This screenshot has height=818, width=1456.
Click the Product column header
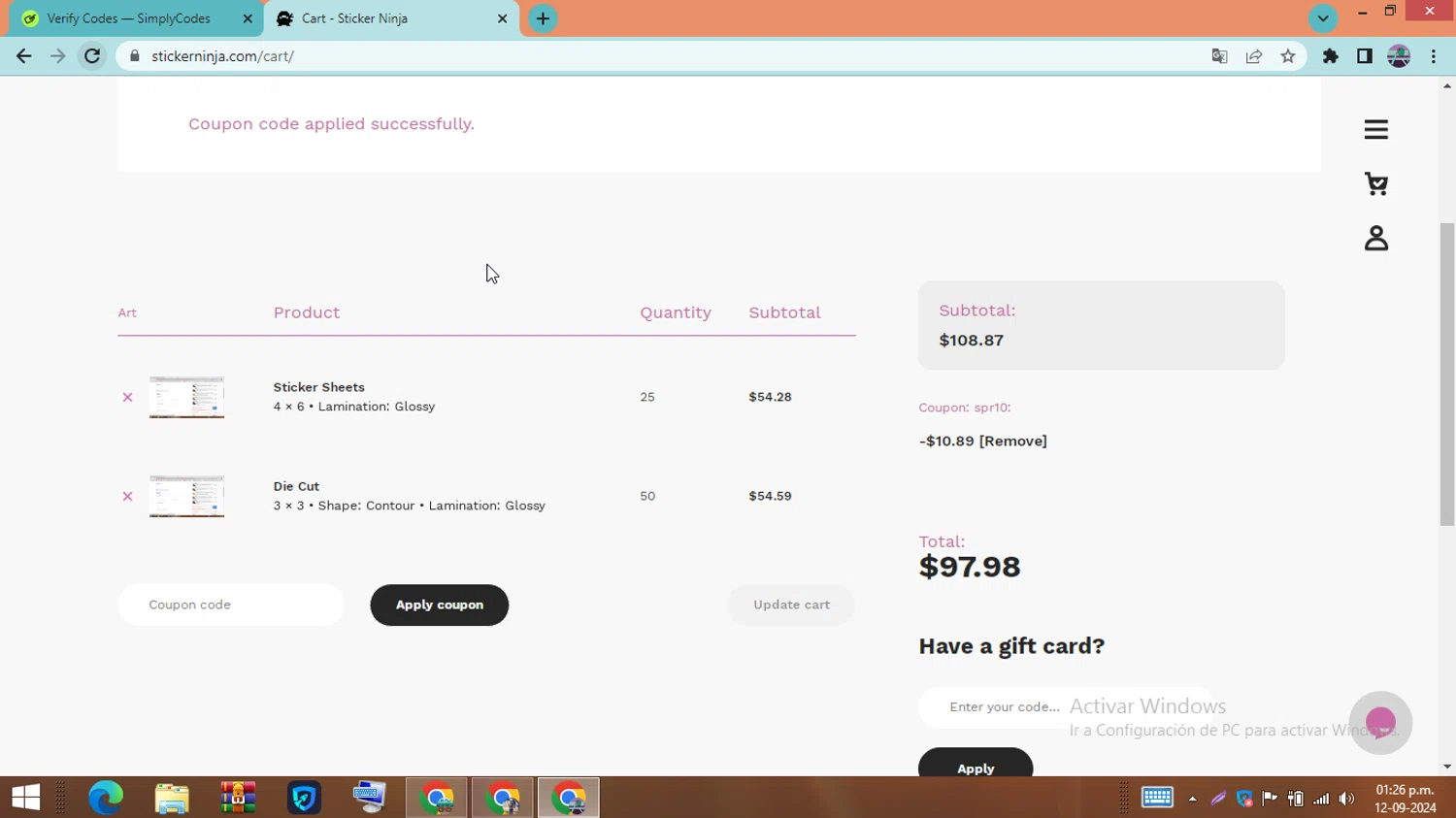point(307,312)
